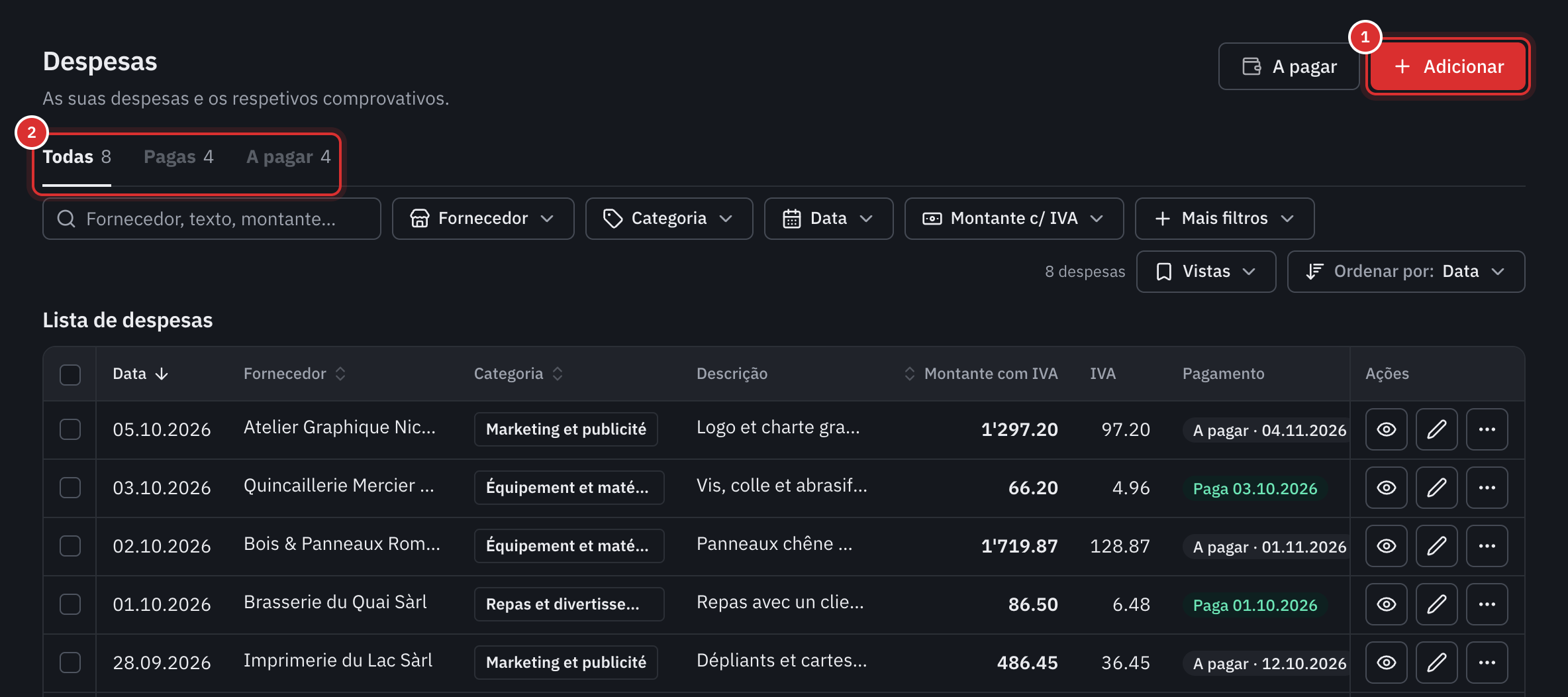Click the Repas et divertisse... category tag
The height and width of the screenshot is (697, 1568).
point(569,604)
